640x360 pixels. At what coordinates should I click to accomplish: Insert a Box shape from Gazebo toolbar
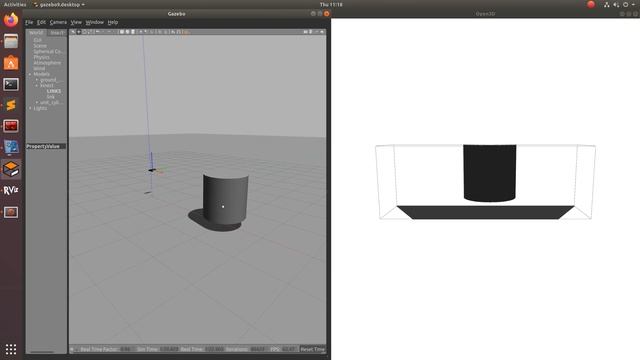click(122, 32)
